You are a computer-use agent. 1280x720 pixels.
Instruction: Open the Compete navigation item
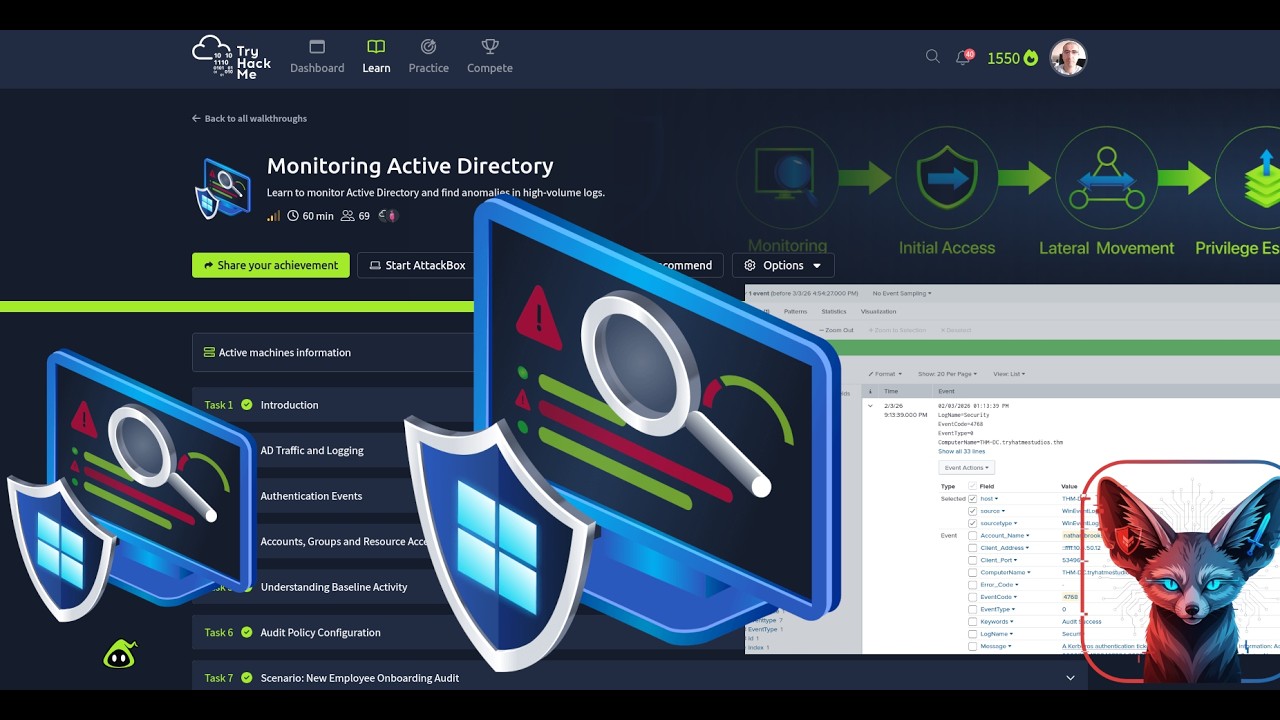coord(490,57)
